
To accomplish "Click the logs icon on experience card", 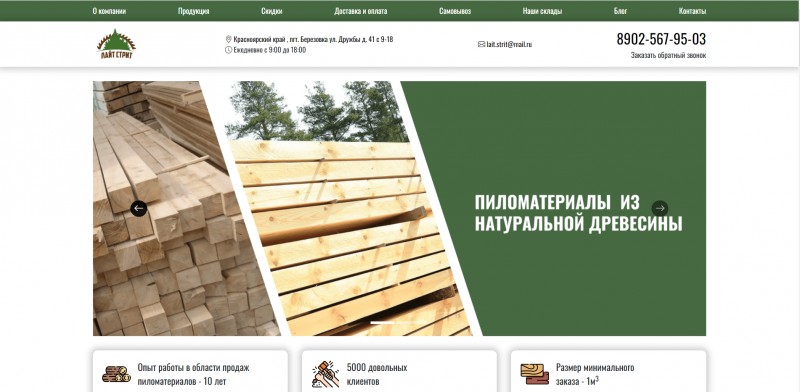I will point(116,374).
